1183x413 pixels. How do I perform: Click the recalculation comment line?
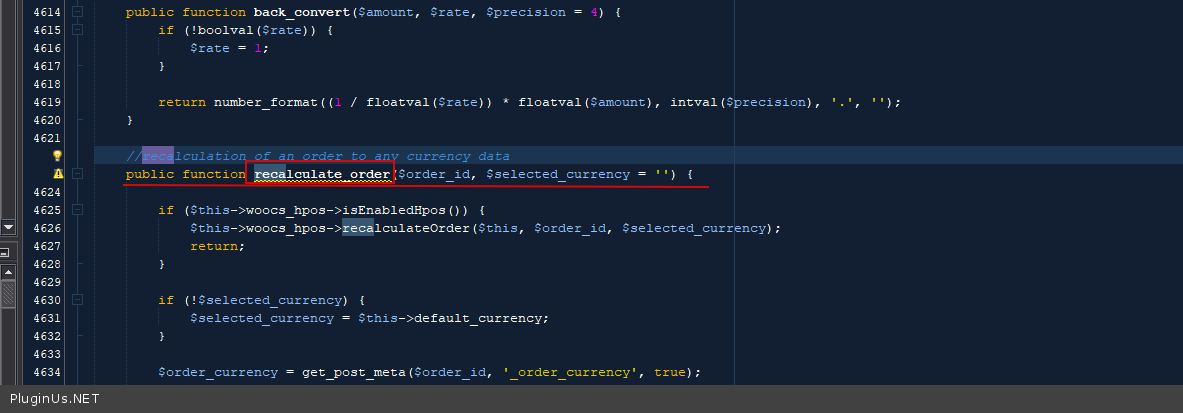click(x=318, y=156)
